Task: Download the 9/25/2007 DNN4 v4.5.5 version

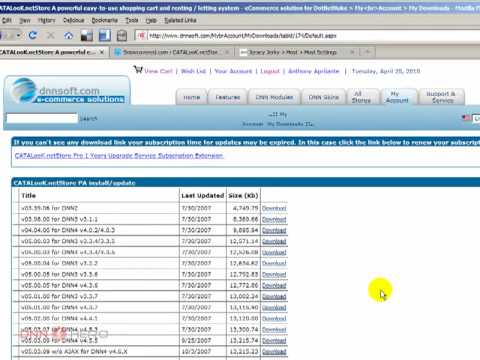Action: (x=274, y=340)
